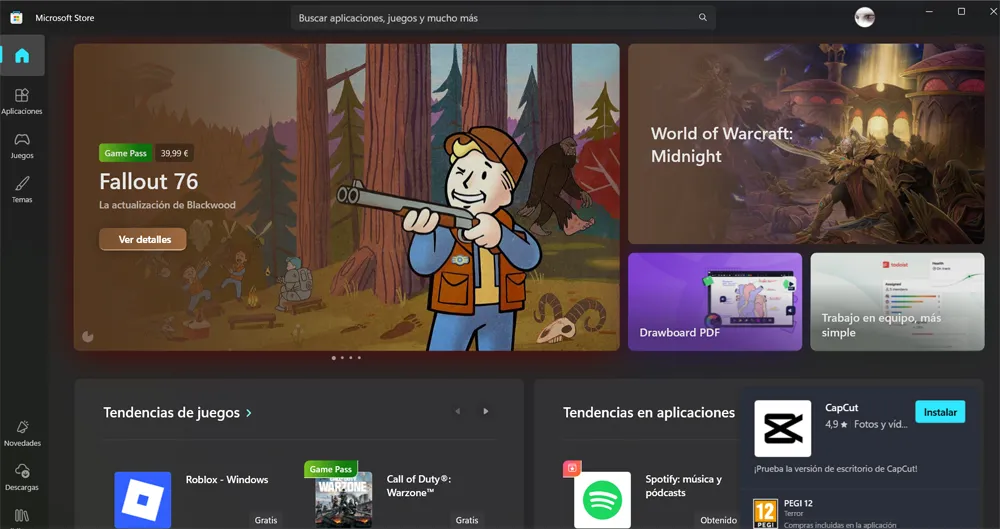
Task: Click the CapCut title in popup
Action: click(841, 408)
